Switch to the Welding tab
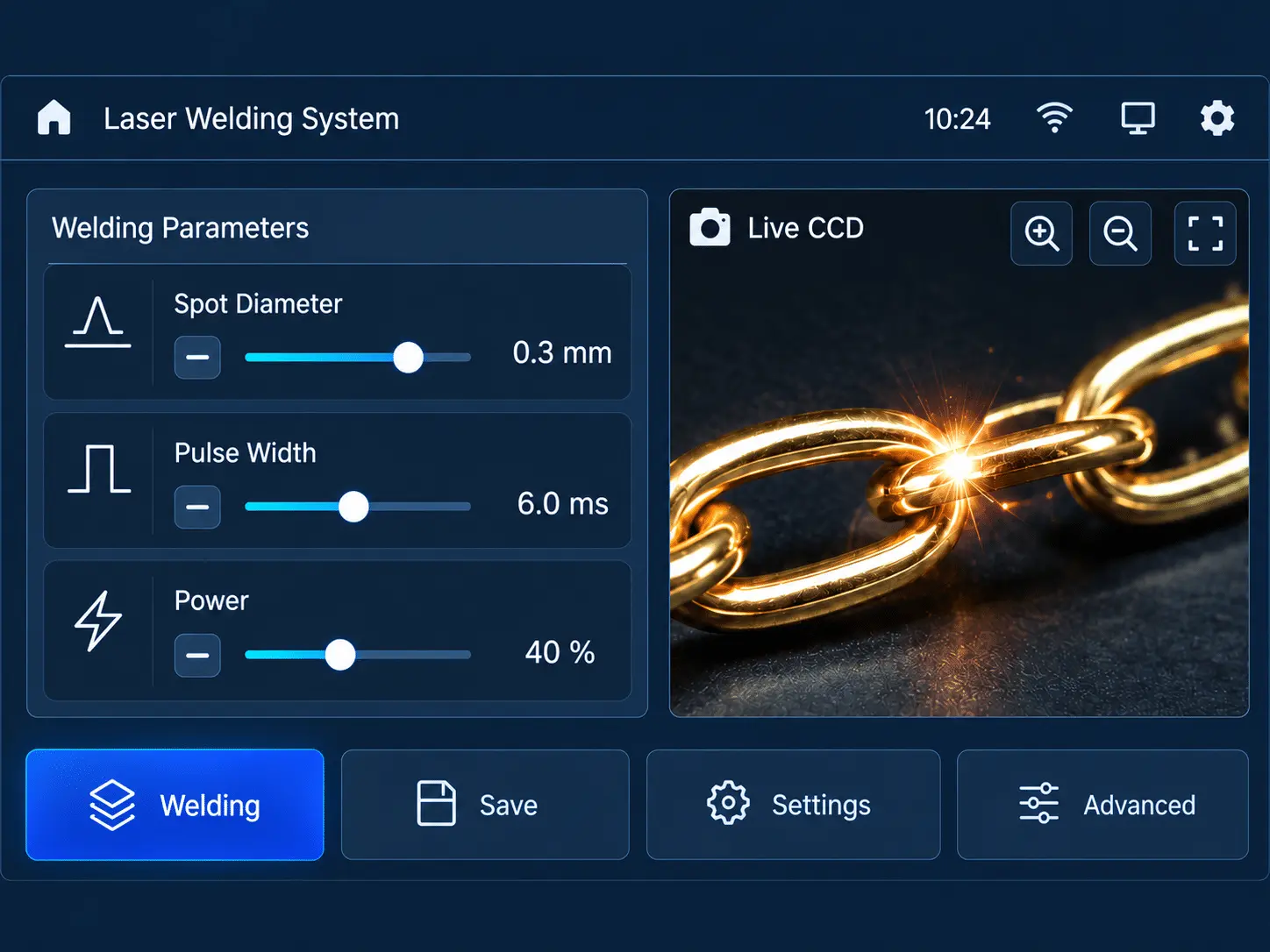This screenshot has width=1270, height=952. 175,805
